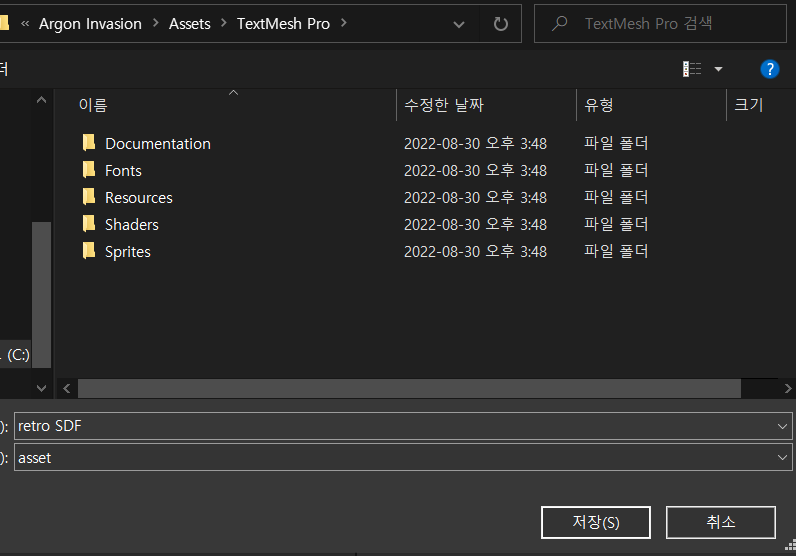
Task: Click the horizontal scrollbar left arrow
Action: (x=67, y=388)
